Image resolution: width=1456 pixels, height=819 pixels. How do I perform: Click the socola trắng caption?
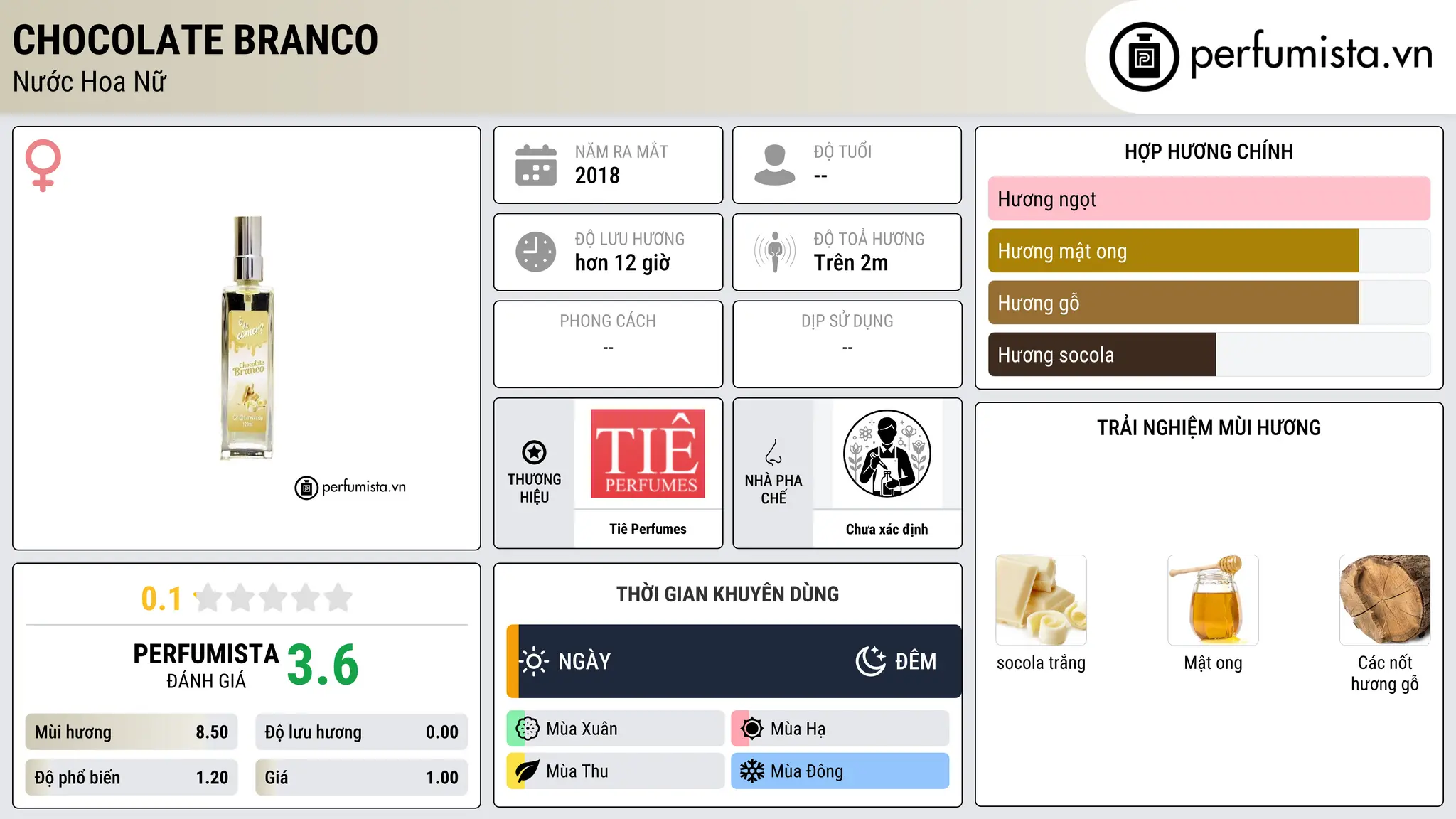coord(1041,663)
